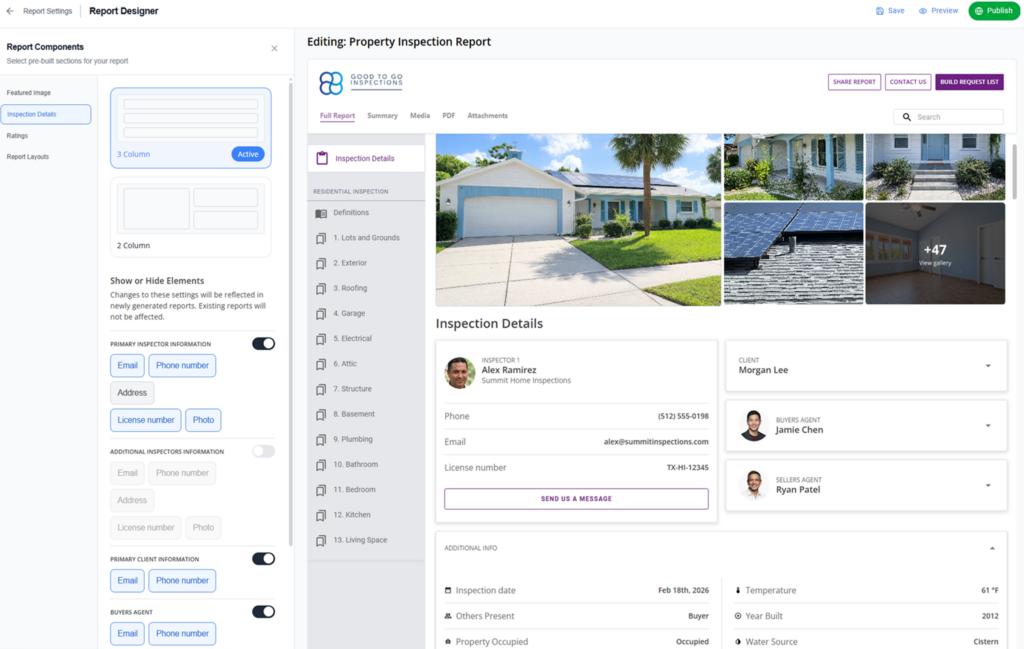This screenshot has width=1024, height=649.
Task: Enable Additional Inspectors Information
Action: (x=262, y=450)
